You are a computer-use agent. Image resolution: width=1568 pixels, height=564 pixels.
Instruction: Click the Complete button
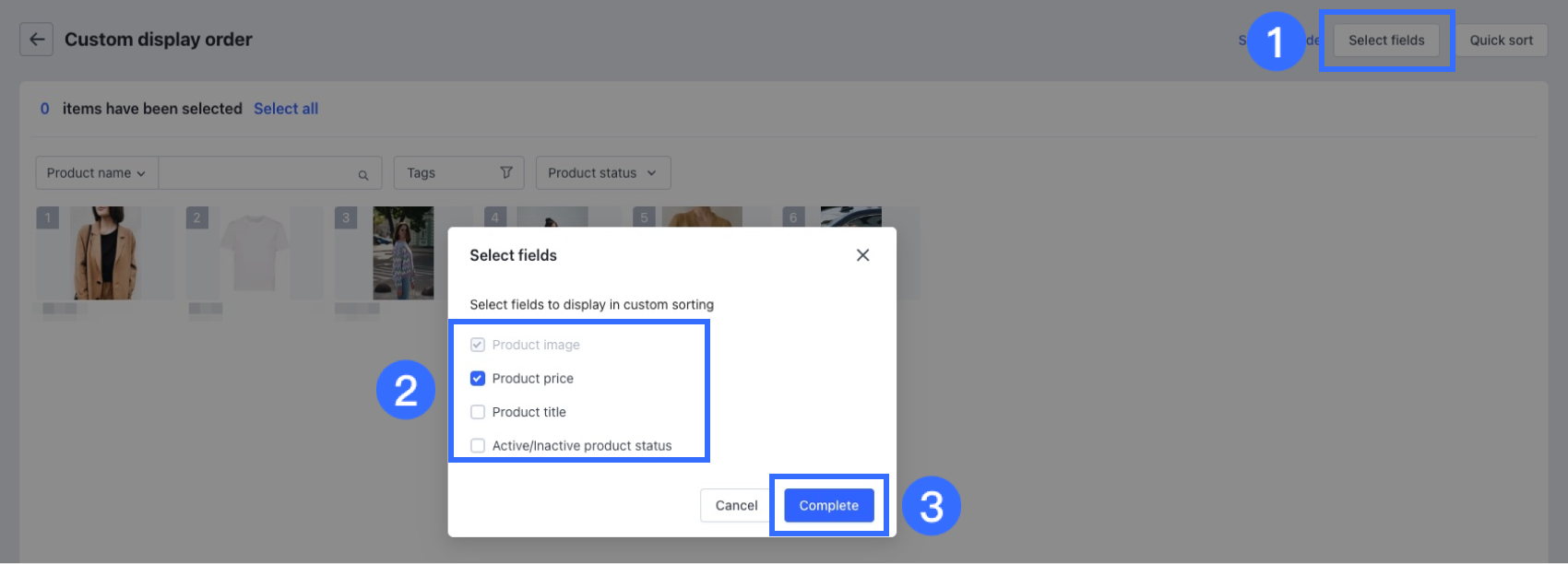coord(828,506)
